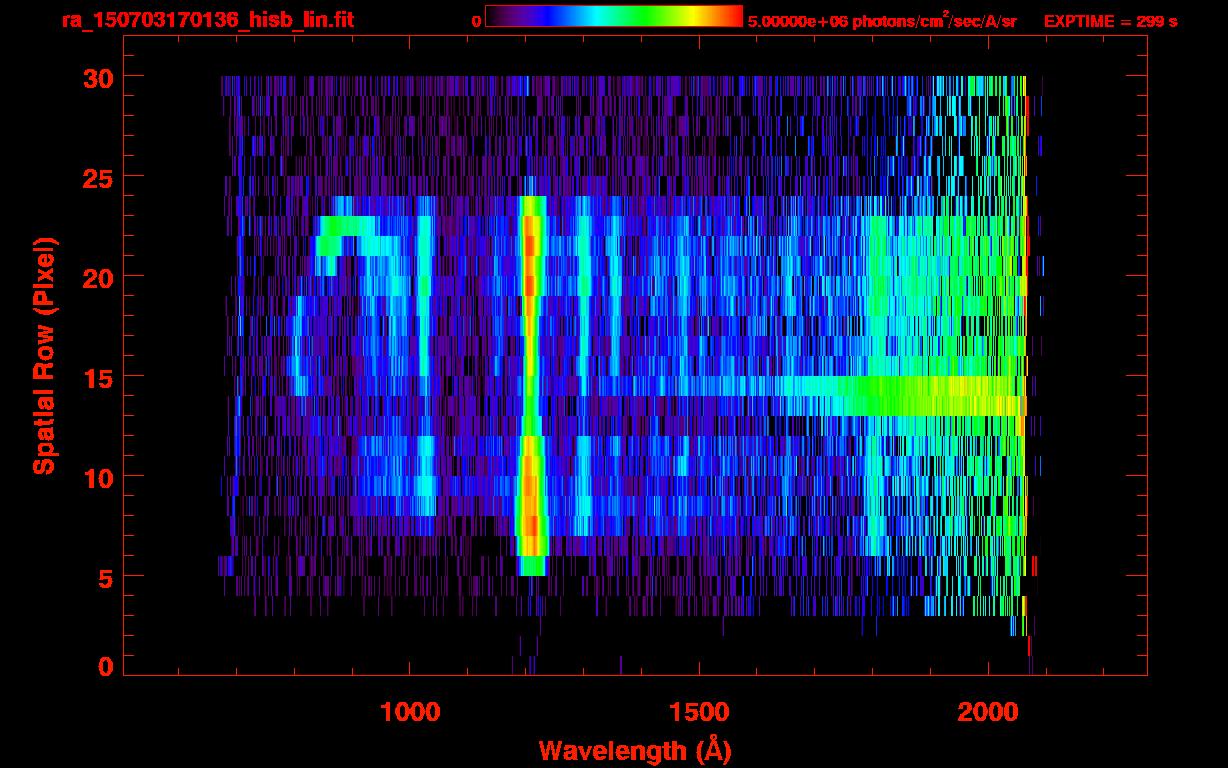Click the color bar minimum label 0
The height and width of the screenshot is (768, 1228).
(476, 21)
